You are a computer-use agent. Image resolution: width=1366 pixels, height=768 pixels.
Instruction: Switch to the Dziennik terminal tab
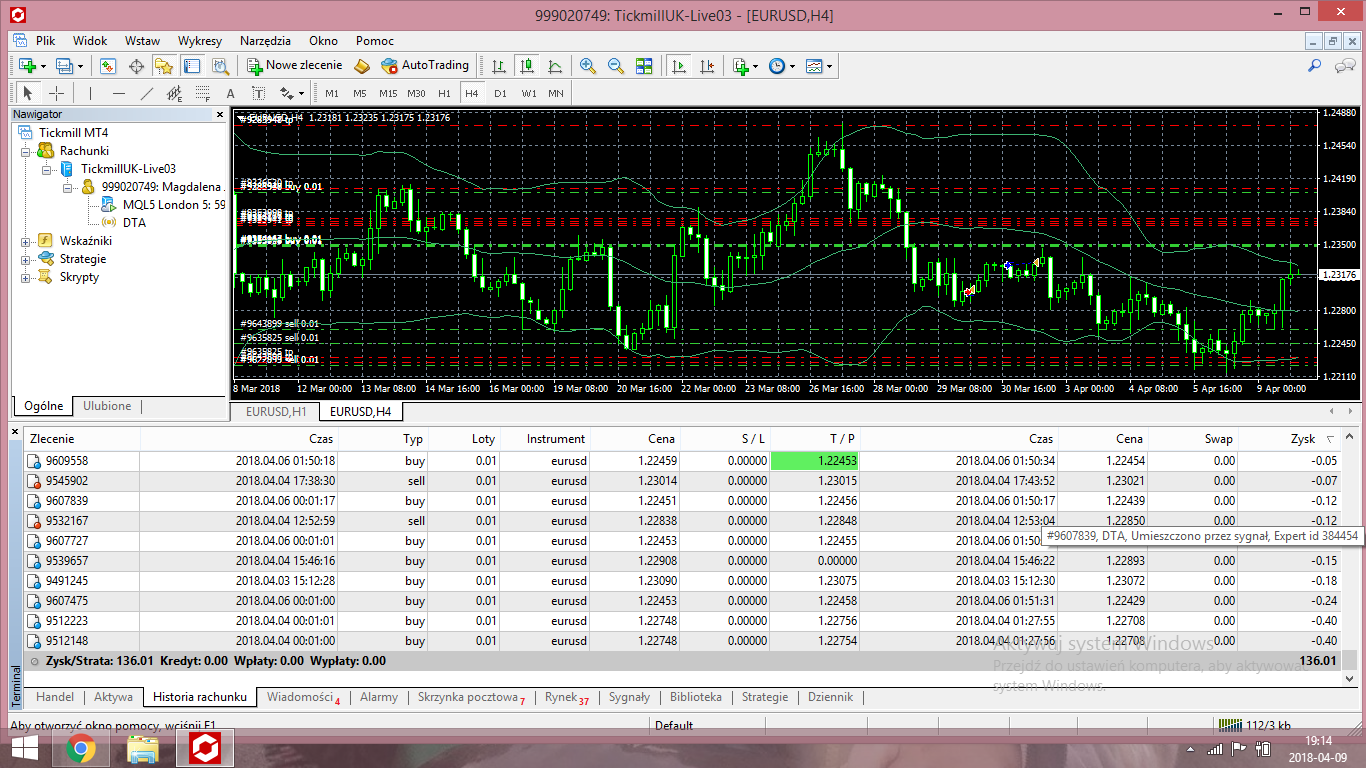(x=830, y=697)
